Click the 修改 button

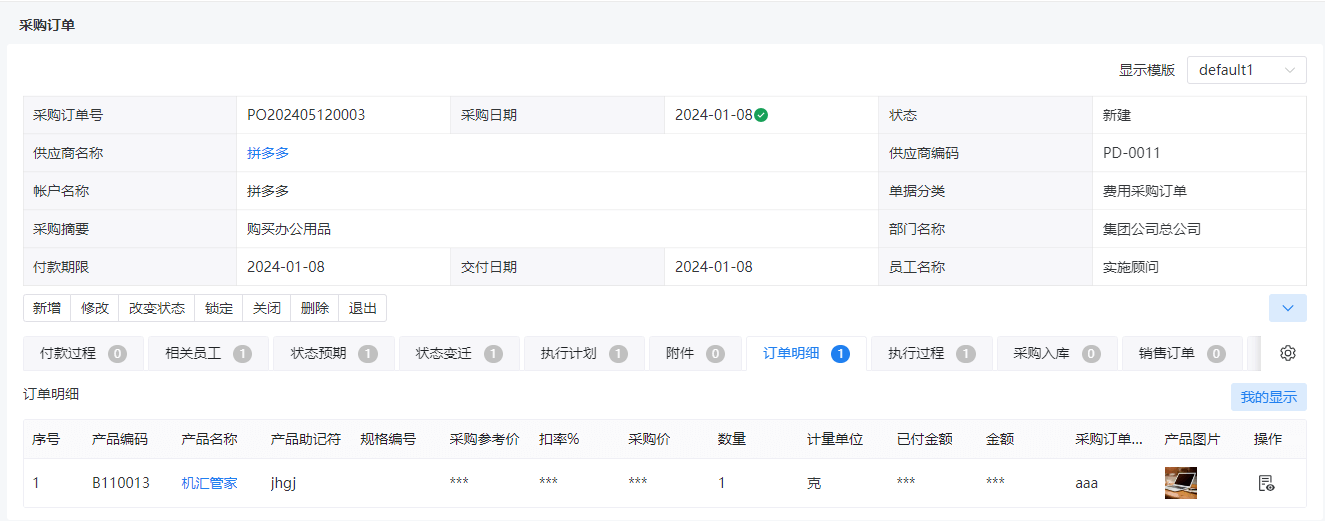(x=95, y=308)
